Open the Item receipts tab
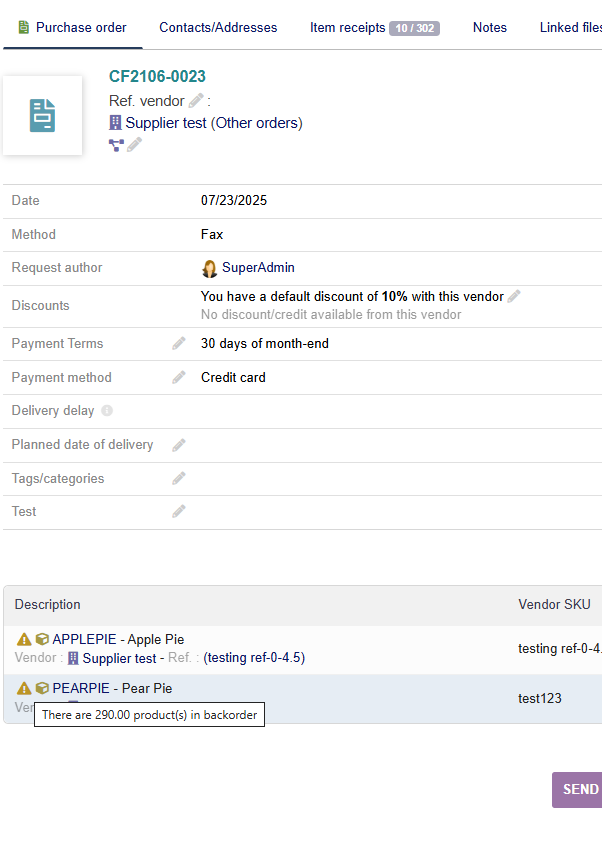Screen dimensions: 602x849 [x=373, y=28]
